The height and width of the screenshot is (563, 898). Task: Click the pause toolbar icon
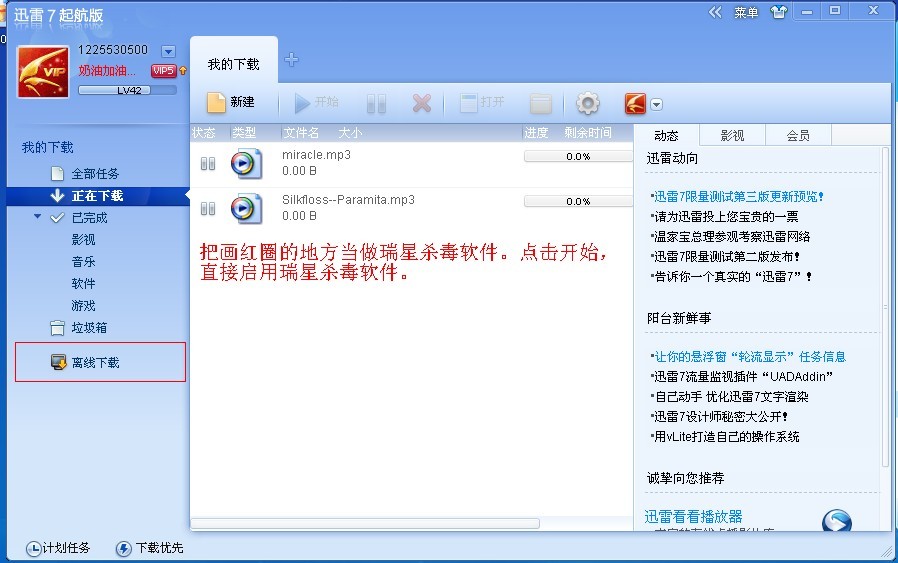pyautogui.click(x=376, y=104)
